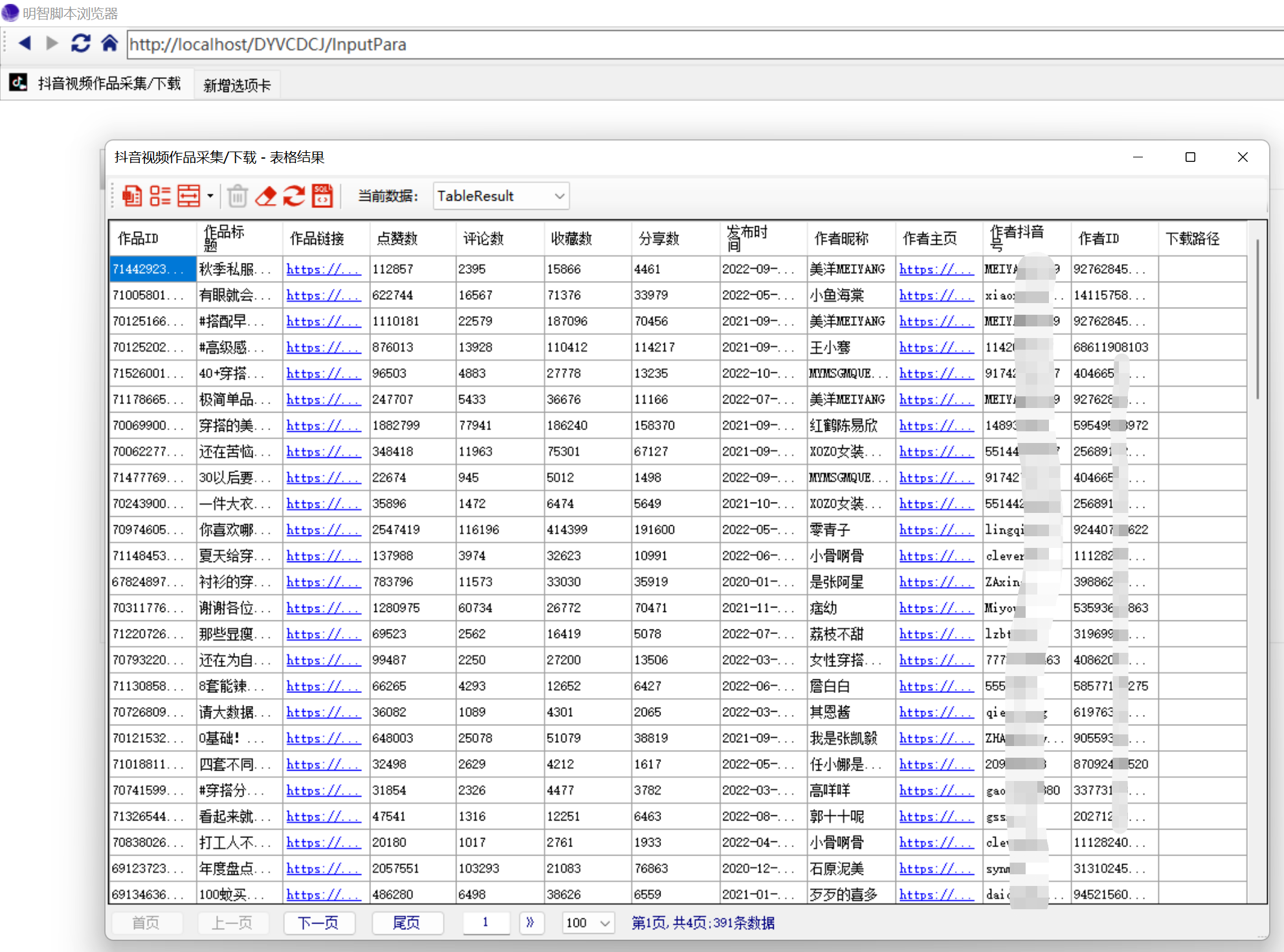Open the work link in the 秋季私服 row
Screen dimensions: 1284x952
[x=323, y=269]
